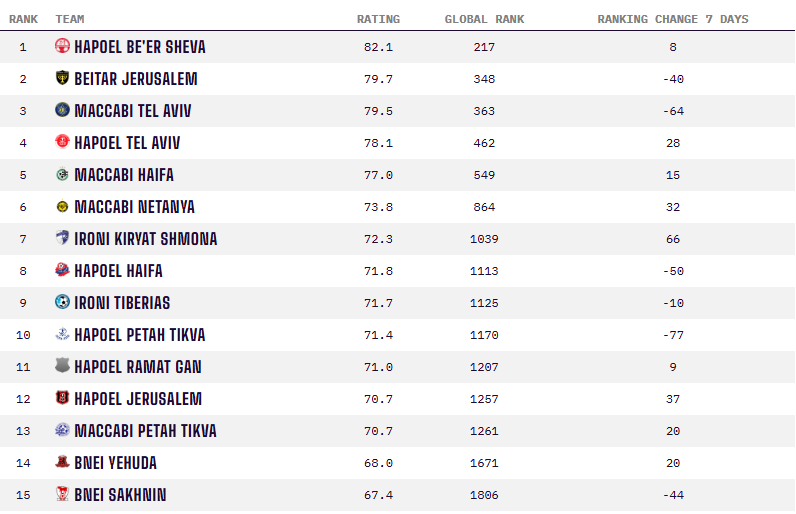Click the Beitar Jerusalem shield logo

pyautogui.click(x=62, y=78)
